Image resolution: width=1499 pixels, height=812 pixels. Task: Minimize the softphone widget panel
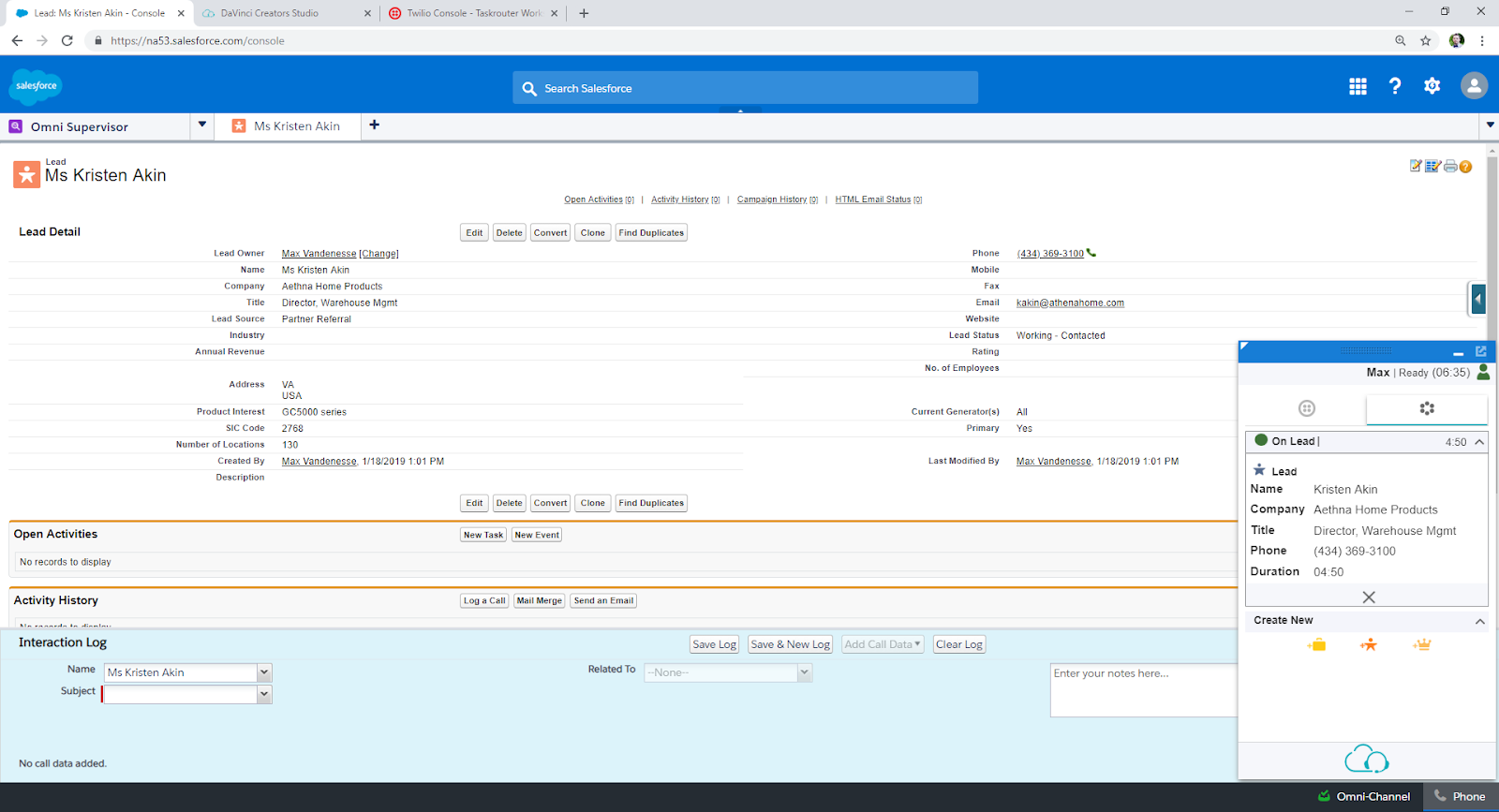point(1458,353)
